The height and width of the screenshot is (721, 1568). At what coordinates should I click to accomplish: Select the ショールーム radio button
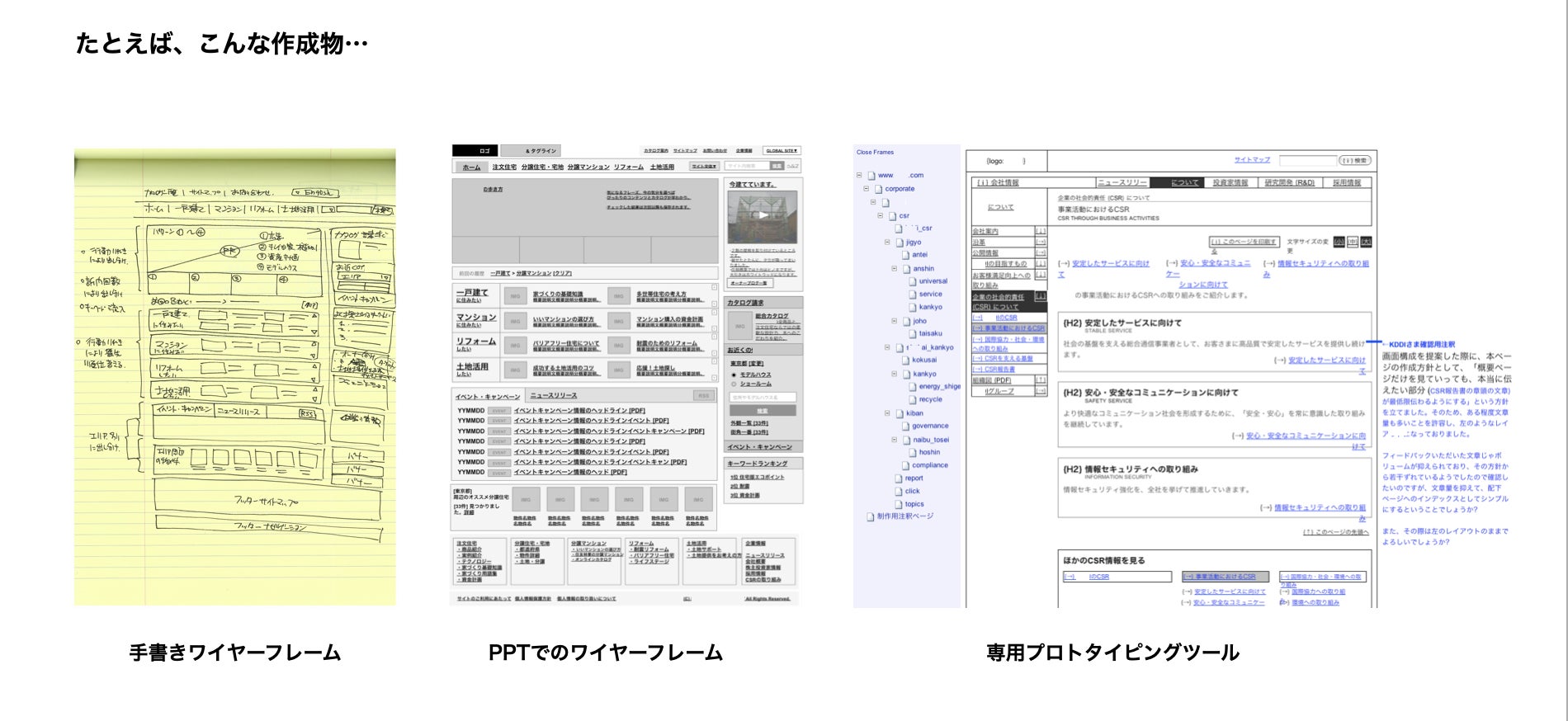click(734, 384)
